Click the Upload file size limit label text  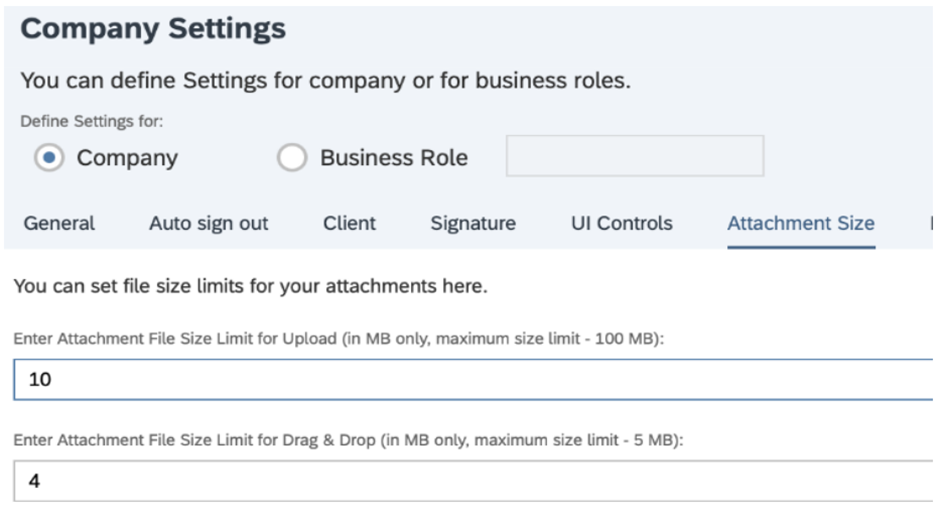pyautogui.click(x=339, y=339)
